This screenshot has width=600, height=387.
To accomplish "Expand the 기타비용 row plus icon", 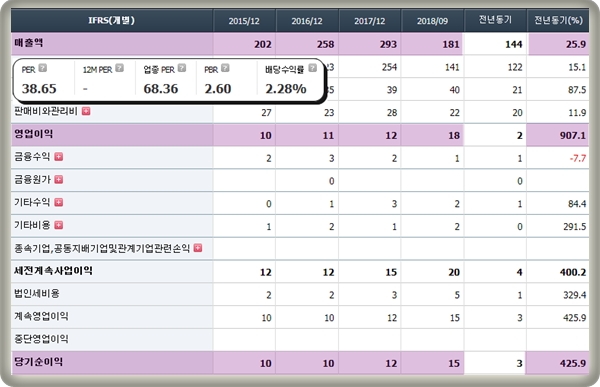I will click(x=59, y=225).
